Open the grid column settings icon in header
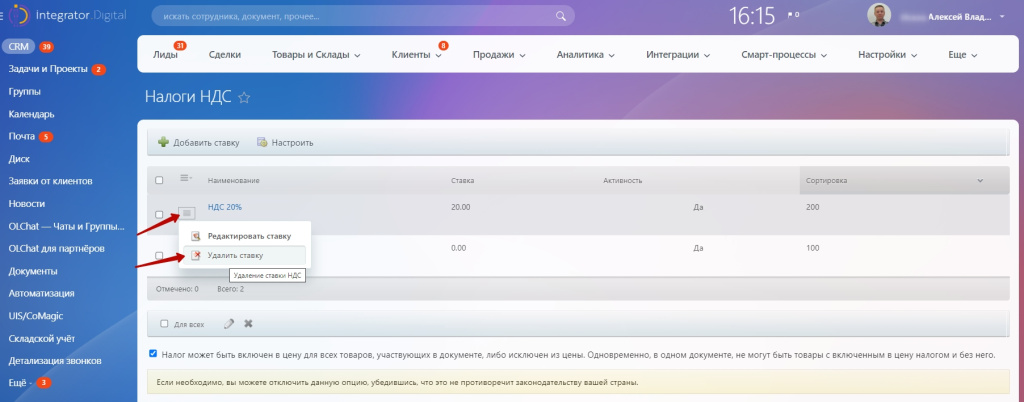The image size is (1024, 402). (185, 179)
